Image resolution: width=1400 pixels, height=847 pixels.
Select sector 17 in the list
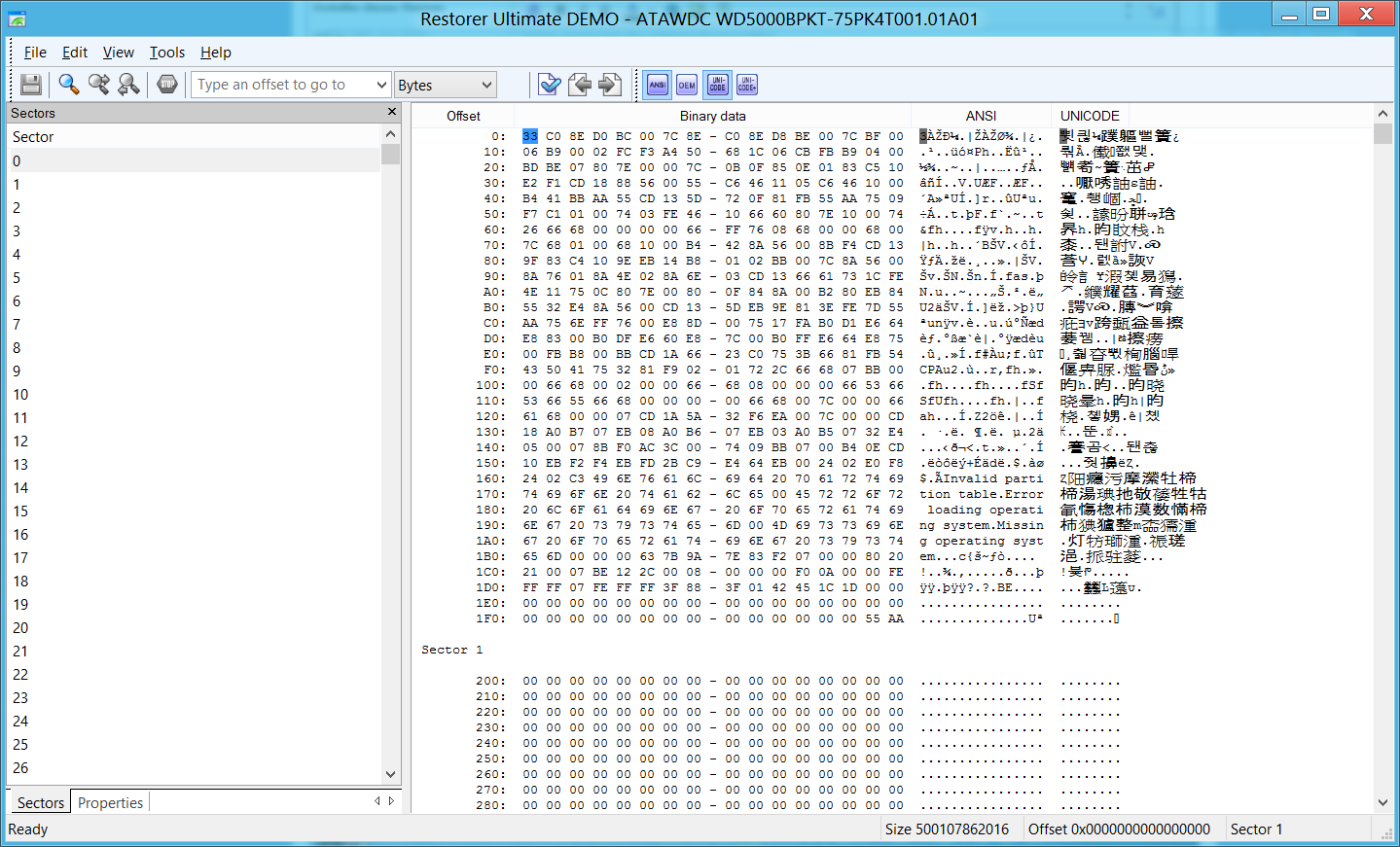(195, 558)
